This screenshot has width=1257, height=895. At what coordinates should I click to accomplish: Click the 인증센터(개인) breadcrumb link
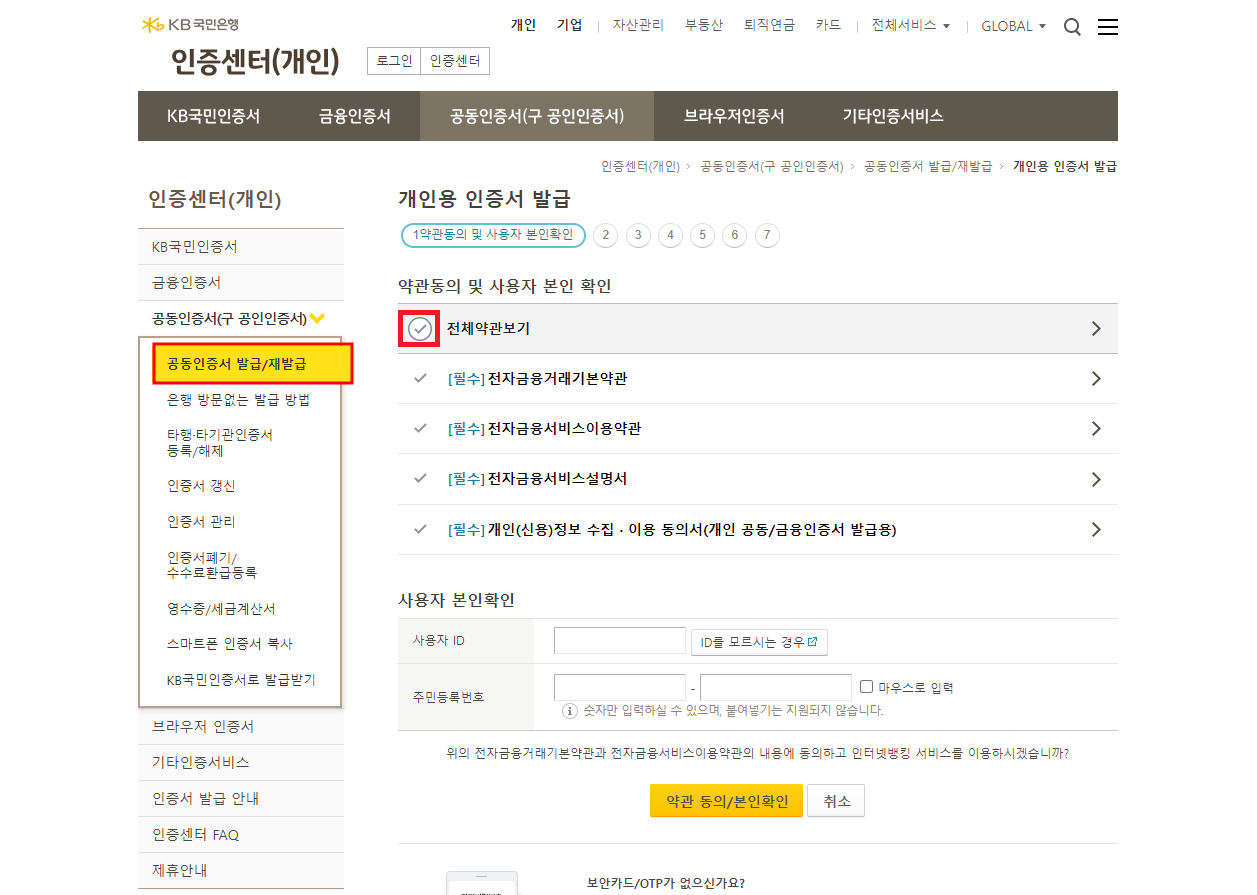[x=640, y=166]
